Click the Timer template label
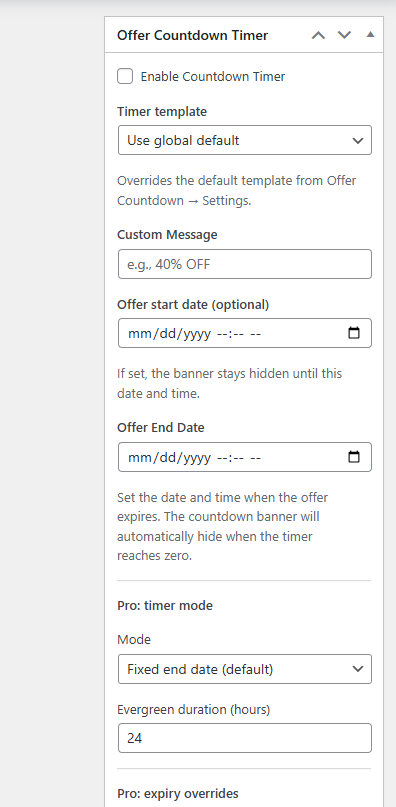Viewport: 396px width, 807px height. point(162,111)
